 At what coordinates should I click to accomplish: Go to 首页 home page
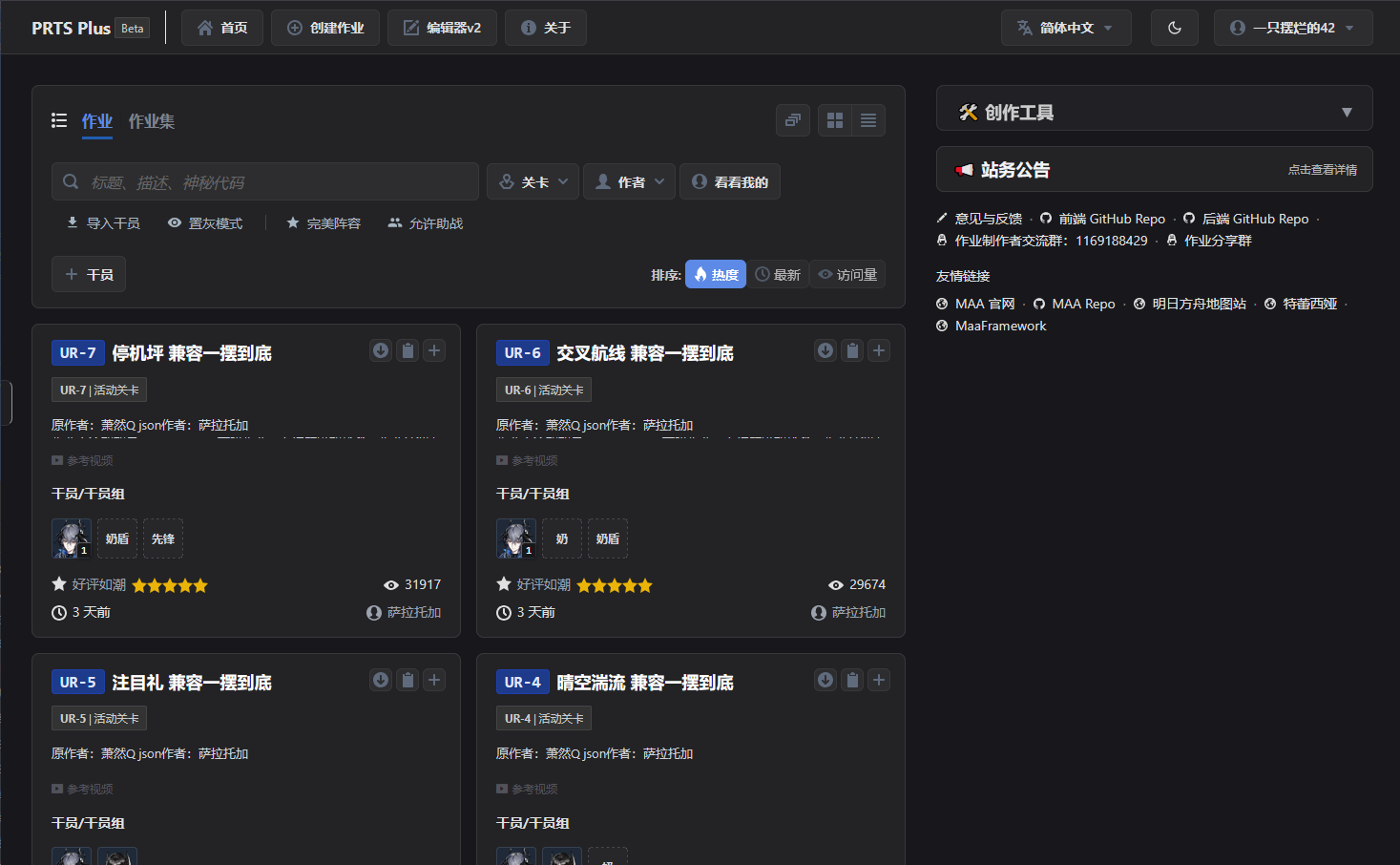click(x=222, y=28)
